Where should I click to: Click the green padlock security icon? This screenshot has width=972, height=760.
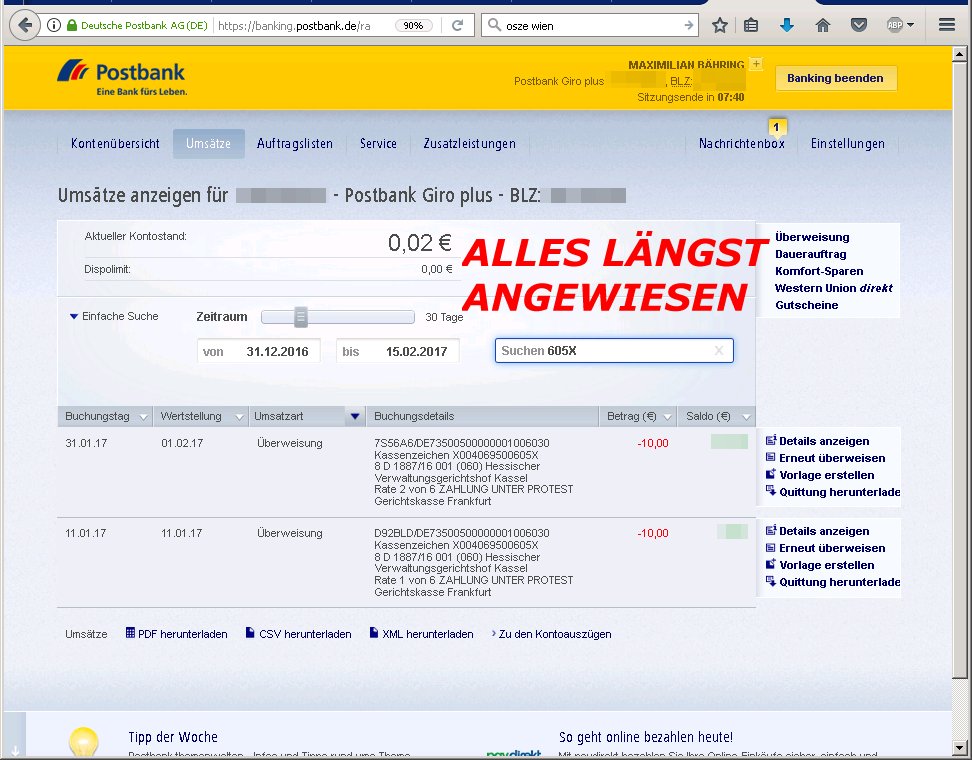pyautogui.click(x=72, y=25)
